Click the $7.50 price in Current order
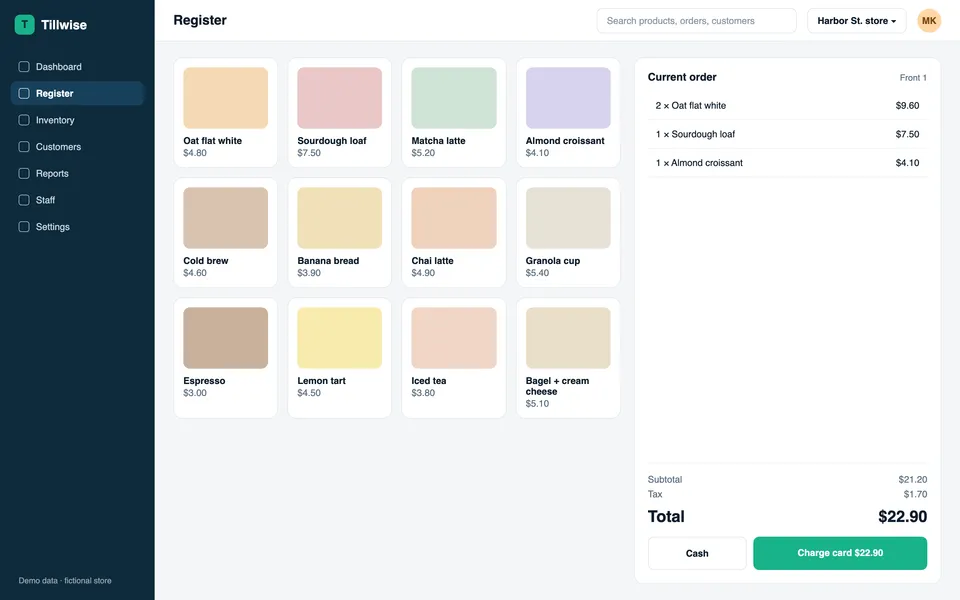The image size is (960, 600). pyautogui.click(x=907, y=134)
